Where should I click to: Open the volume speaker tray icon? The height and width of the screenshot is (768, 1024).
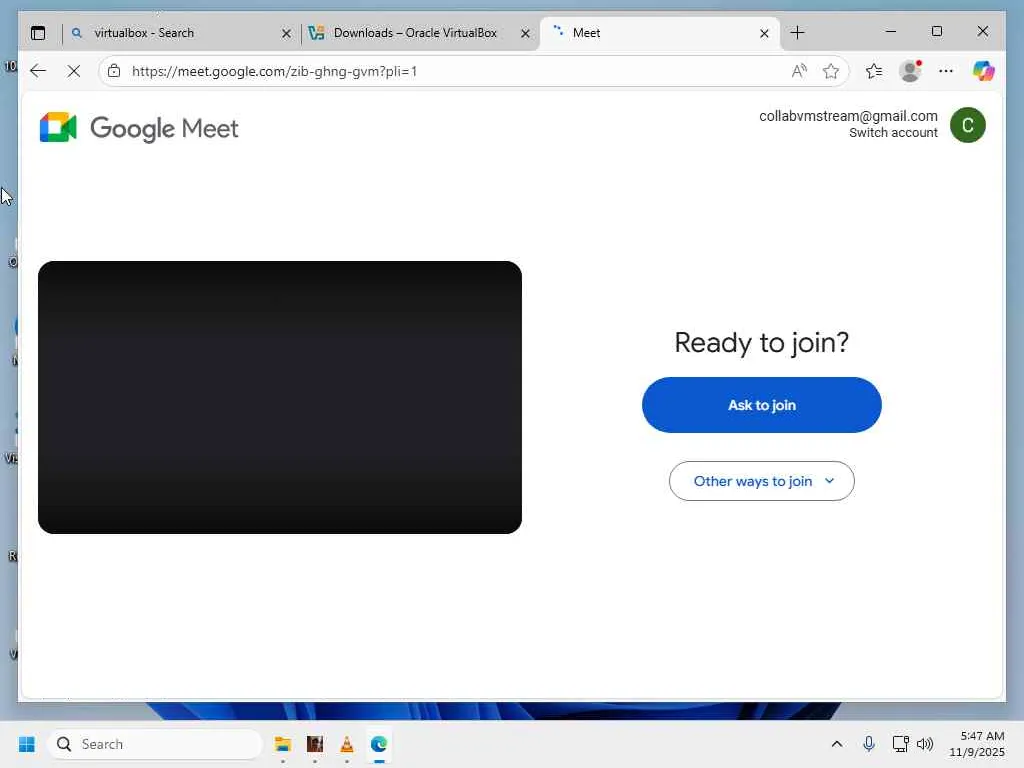point(925,744)
